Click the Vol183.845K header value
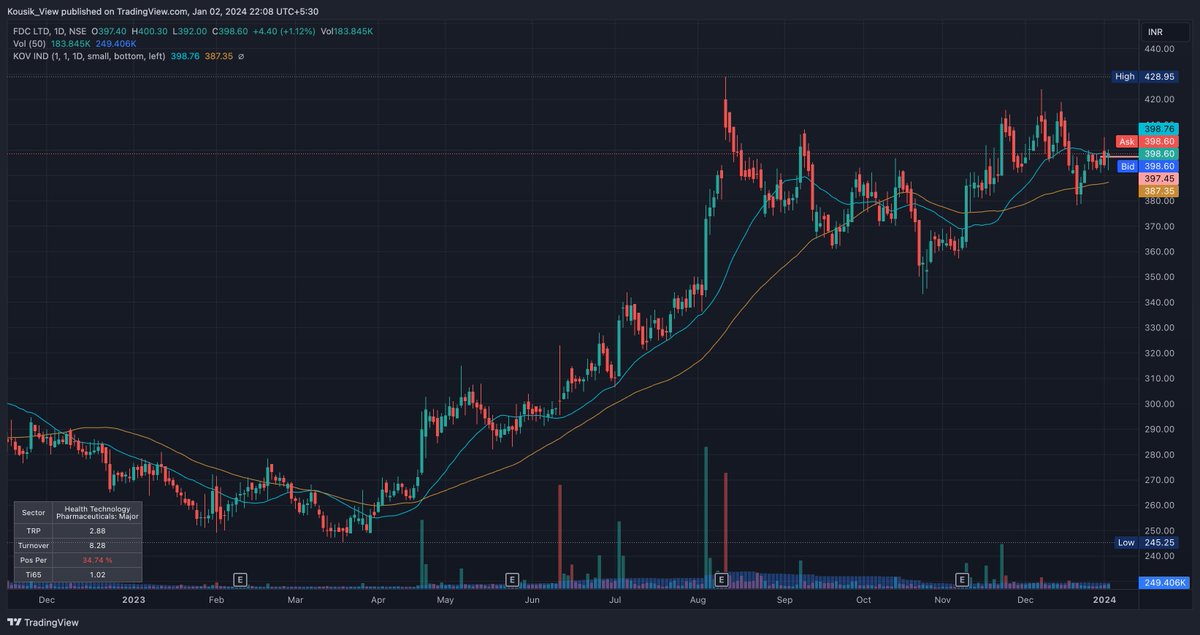The height and width of the screenshot is (635, 1200). point(346,32)
